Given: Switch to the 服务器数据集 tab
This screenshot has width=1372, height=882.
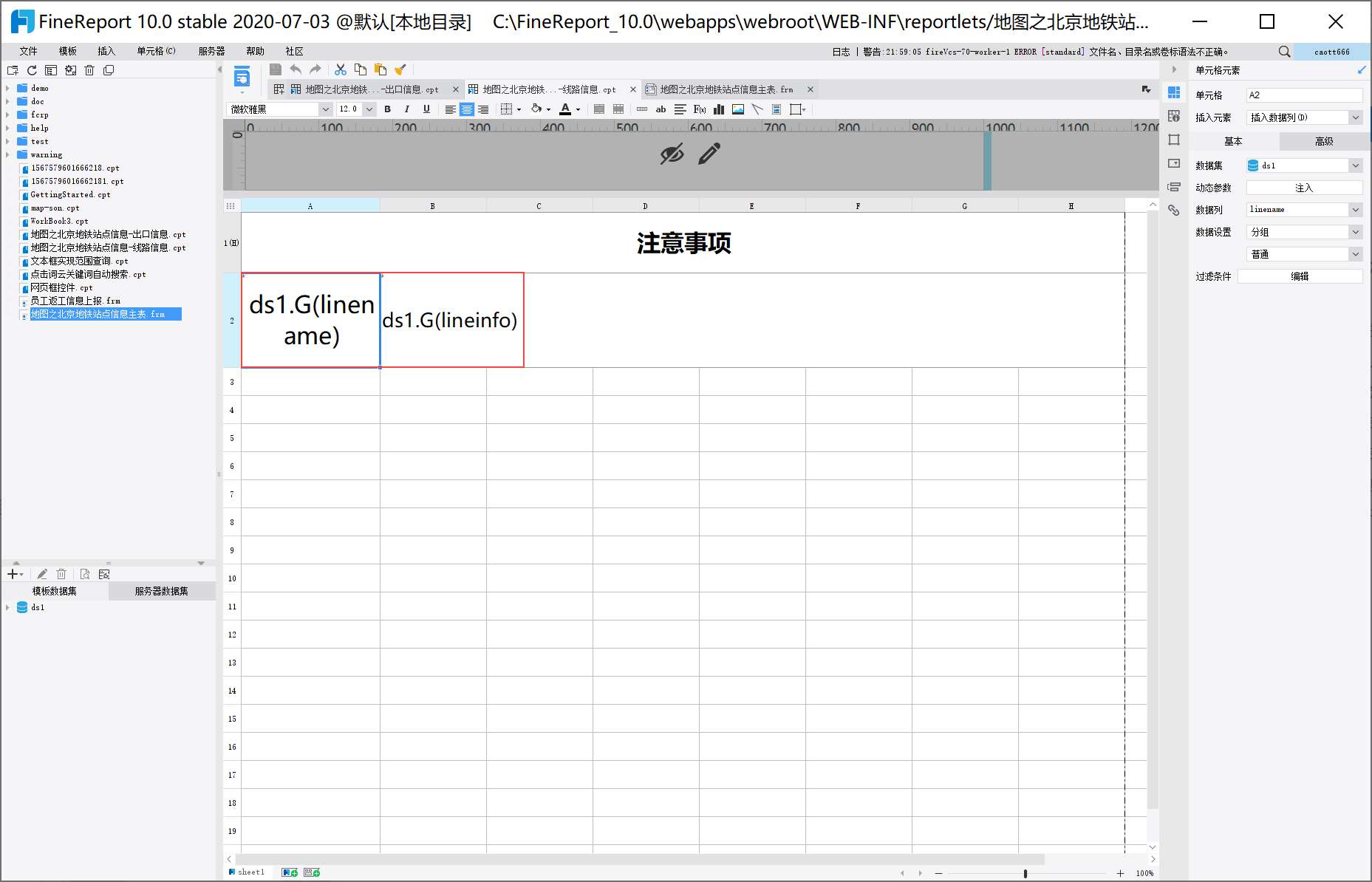Looking at the screenshot, I should (162, 591).
